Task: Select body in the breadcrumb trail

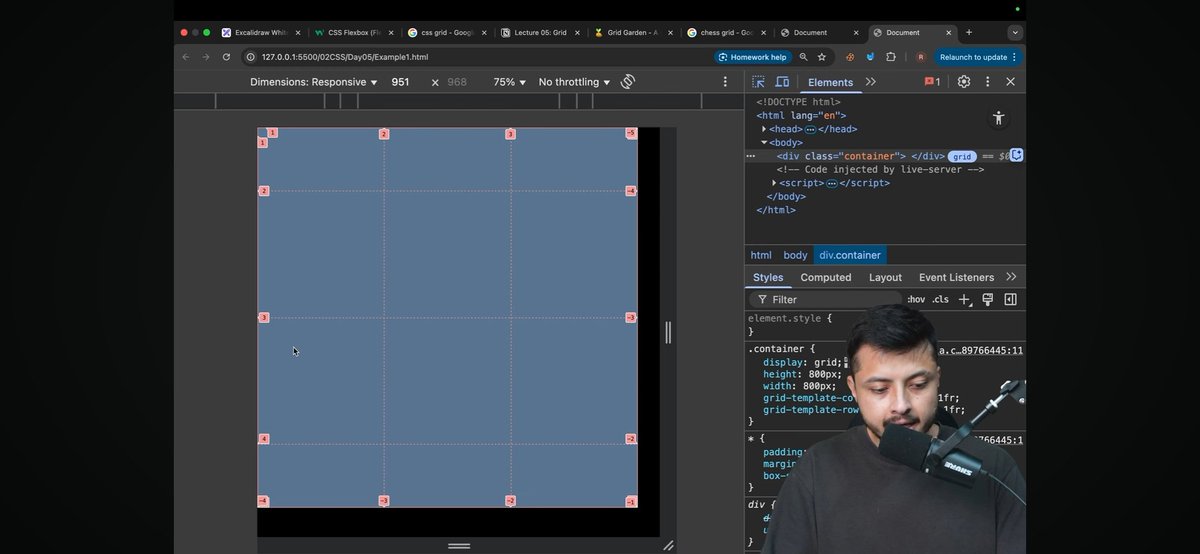Action: click(x=795, y=255)
